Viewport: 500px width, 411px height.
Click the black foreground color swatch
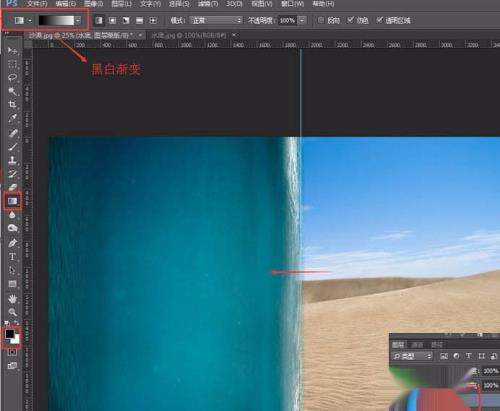coord(9,333)
